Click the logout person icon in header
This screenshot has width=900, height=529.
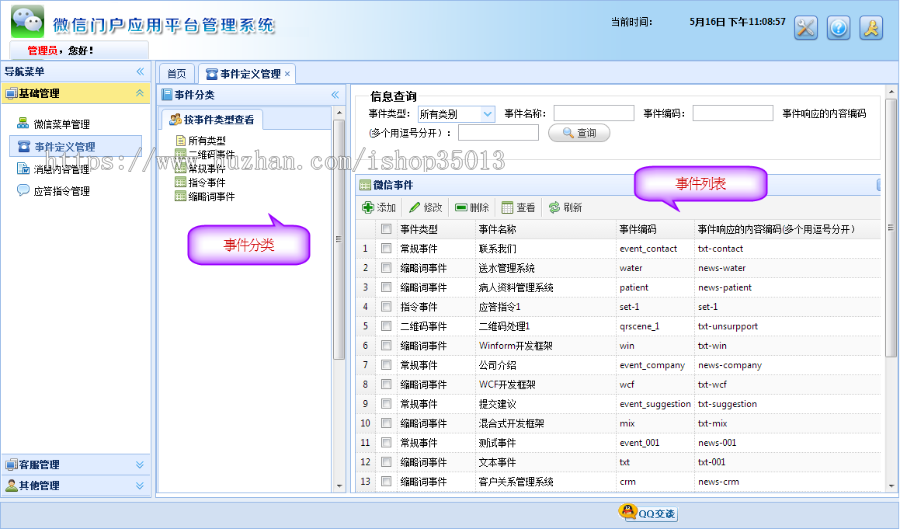[x=871, y=28]
